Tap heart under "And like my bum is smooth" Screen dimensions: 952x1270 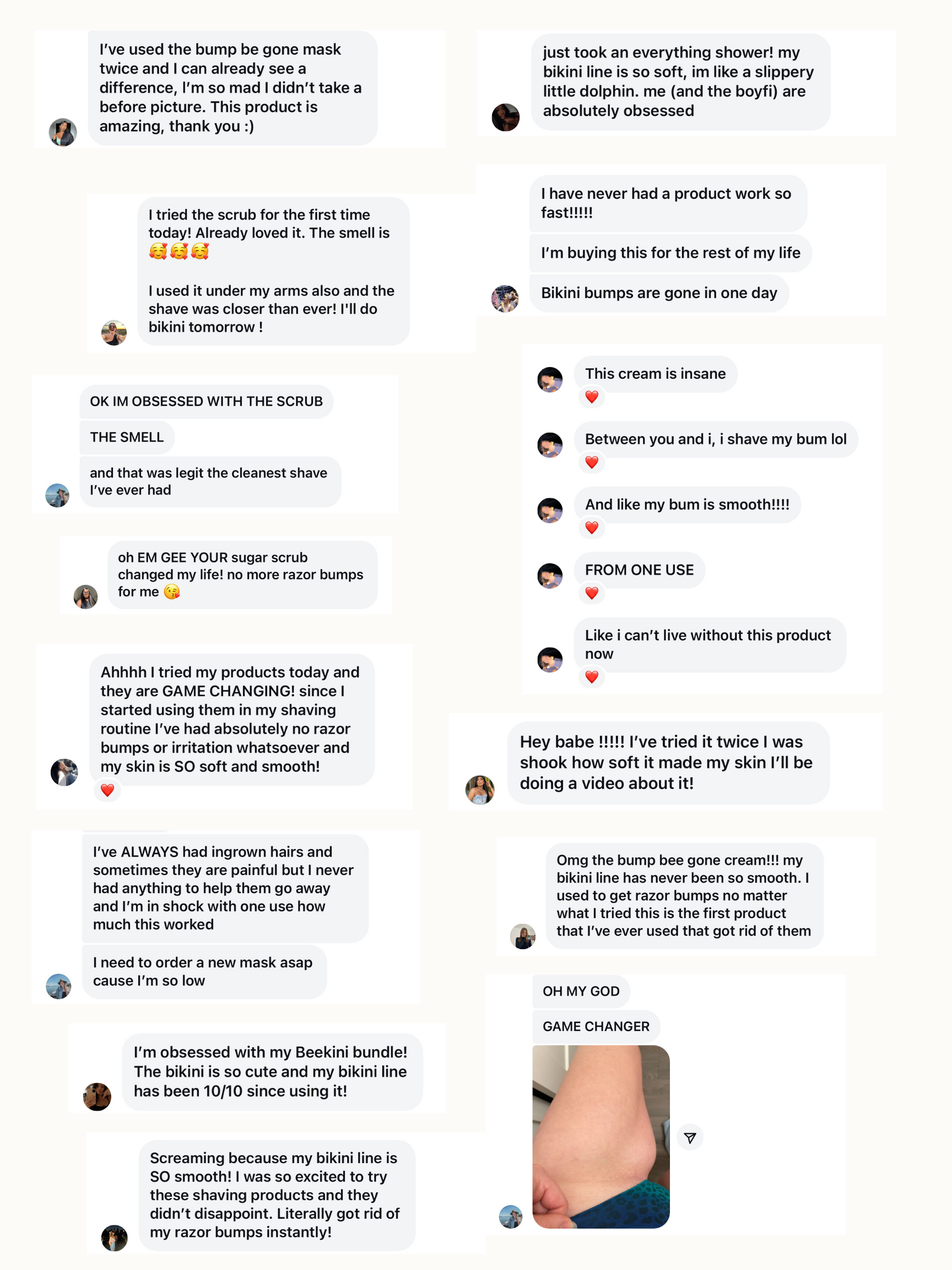point(592,528)
